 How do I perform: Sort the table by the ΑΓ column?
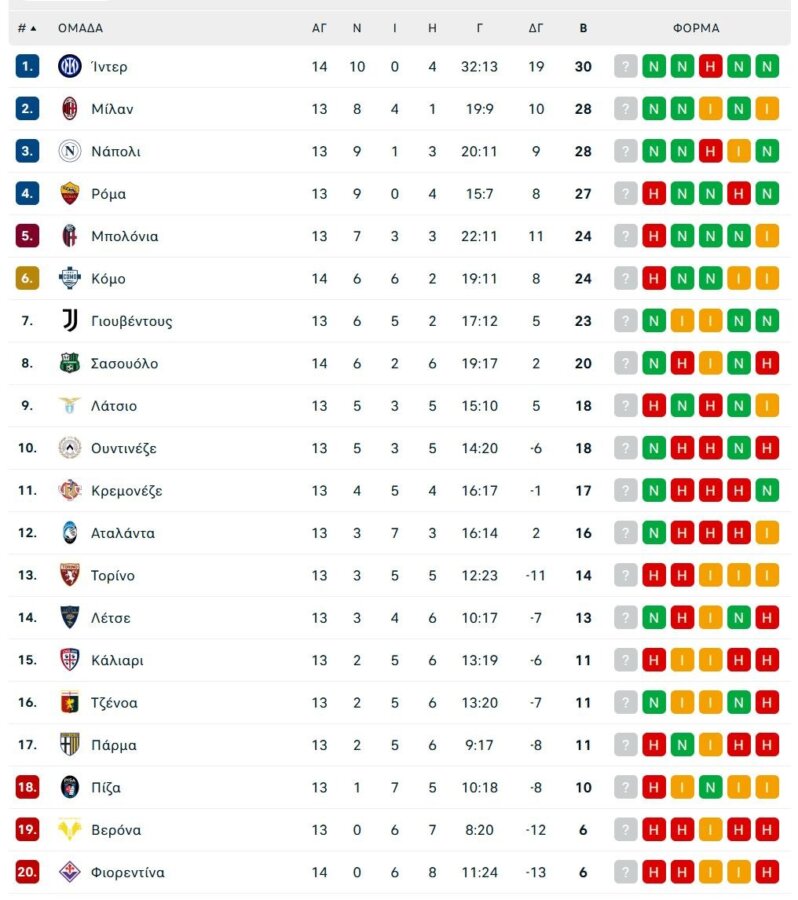[x=319, y=28]
